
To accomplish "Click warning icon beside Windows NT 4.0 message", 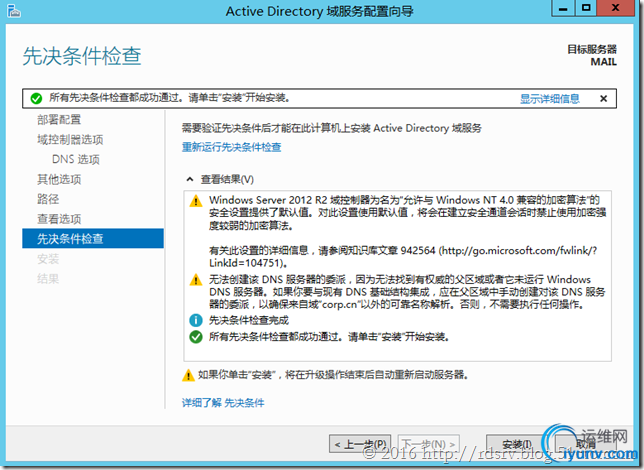I will point(196,201).
